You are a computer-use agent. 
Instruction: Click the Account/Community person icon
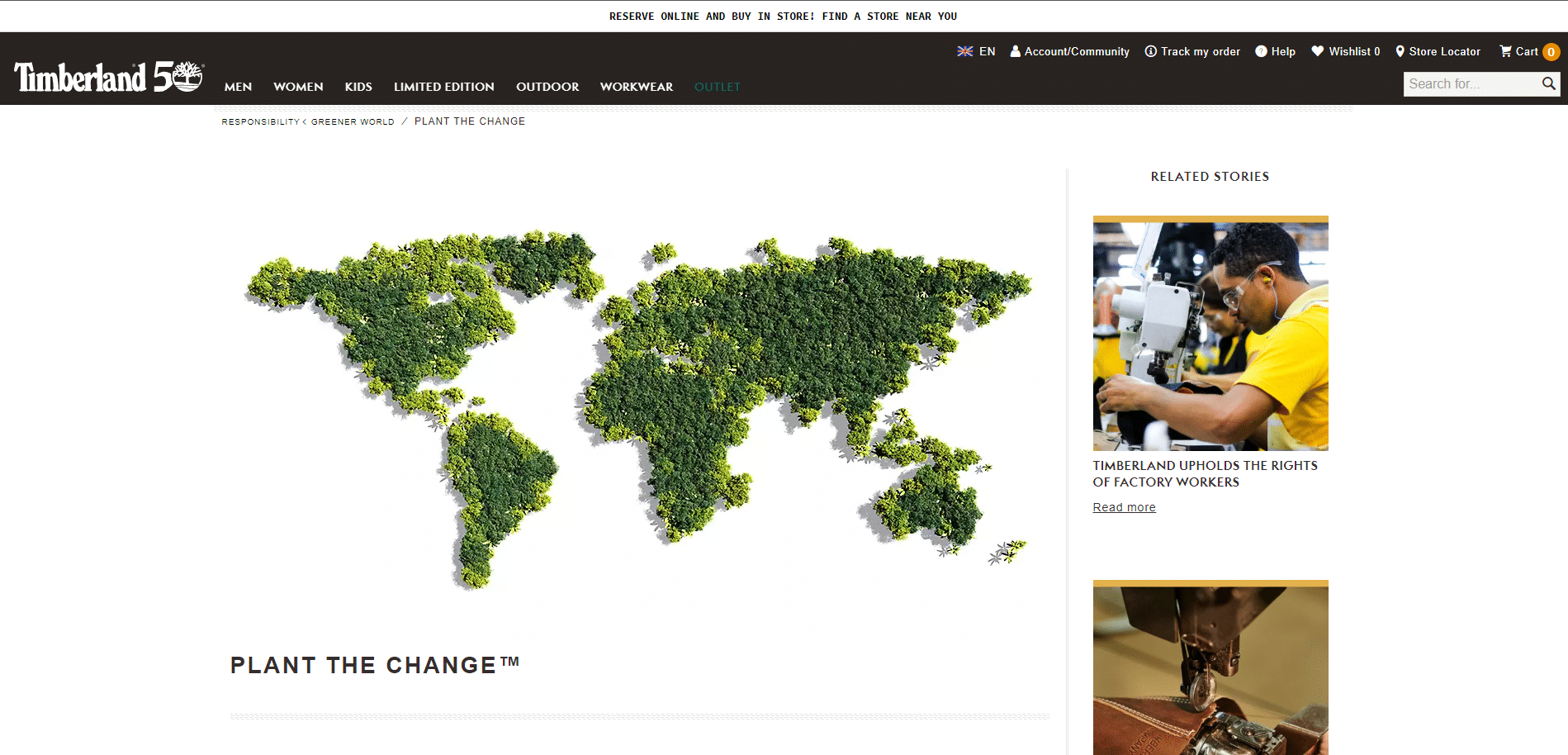tap(1016, 51)
